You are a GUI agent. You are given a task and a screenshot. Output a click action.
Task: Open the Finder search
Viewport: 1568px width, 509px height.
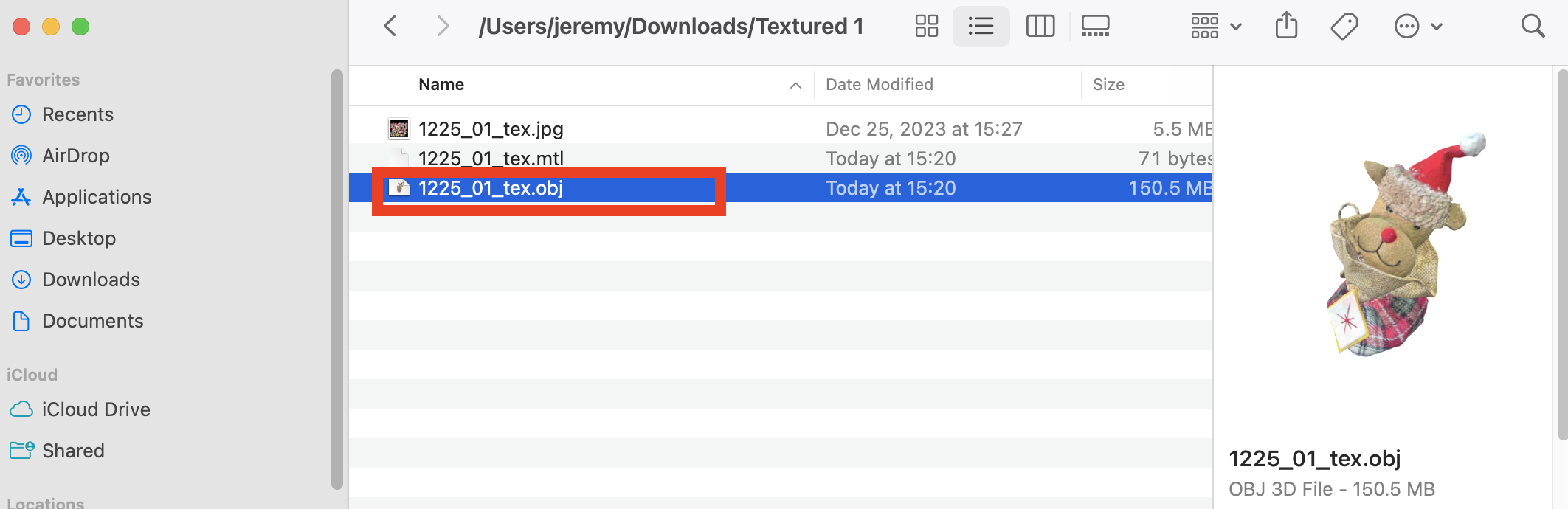pyautogui.click(x=1533, y=27)
